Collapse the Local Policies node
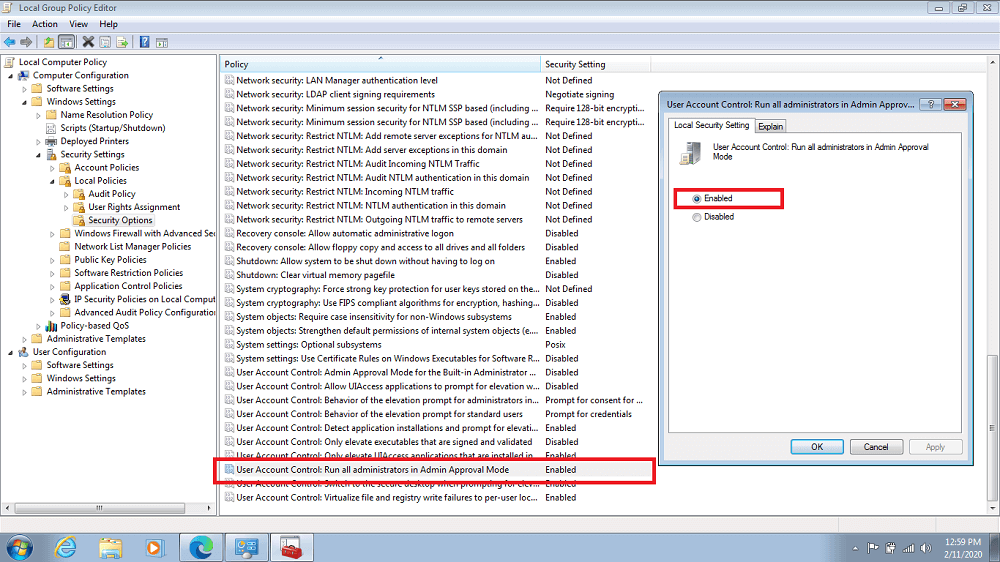 tap(52, 181)
